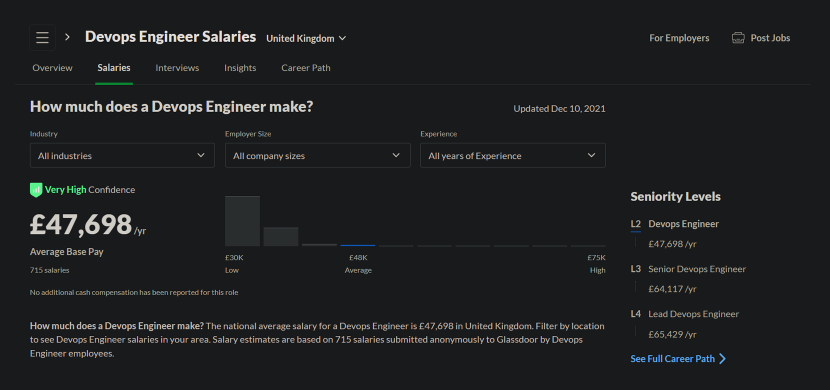Switch to the Interviews tab

(177, 68)
